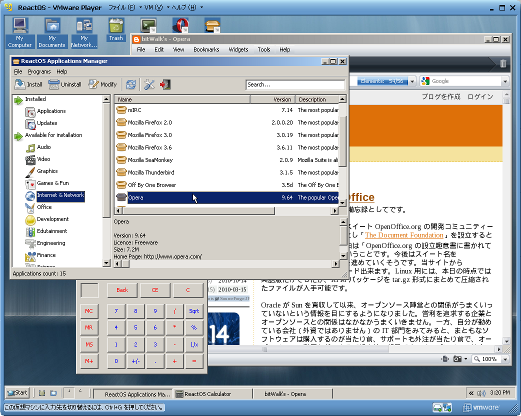Click the Sqrt button in Calculator

pyautogui.click(x=194, y=311)
